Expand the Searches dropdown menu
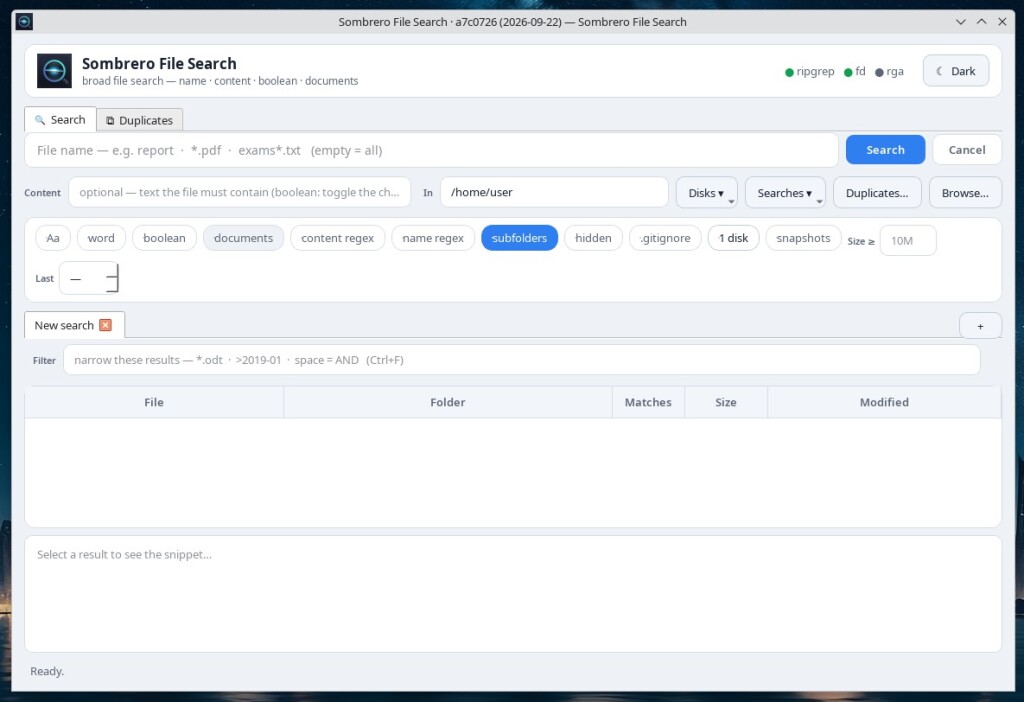Image resolution: width=1024 pixels, height=702 pixels. pyautogui.click(x=785, y=193)
